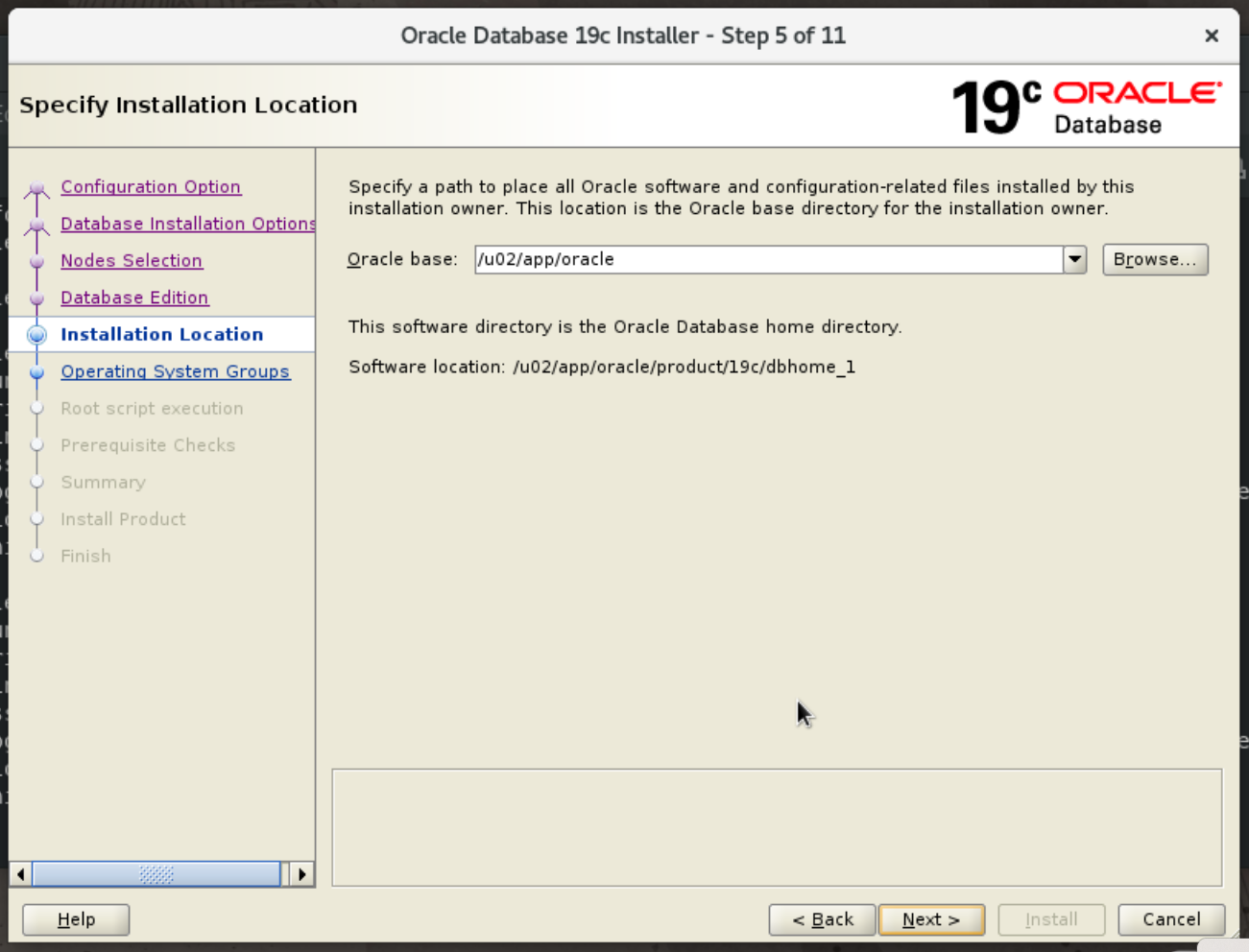Close the installer window
The width and height of the screenshot is (1249, 952).
click(x=1212, y=36)
